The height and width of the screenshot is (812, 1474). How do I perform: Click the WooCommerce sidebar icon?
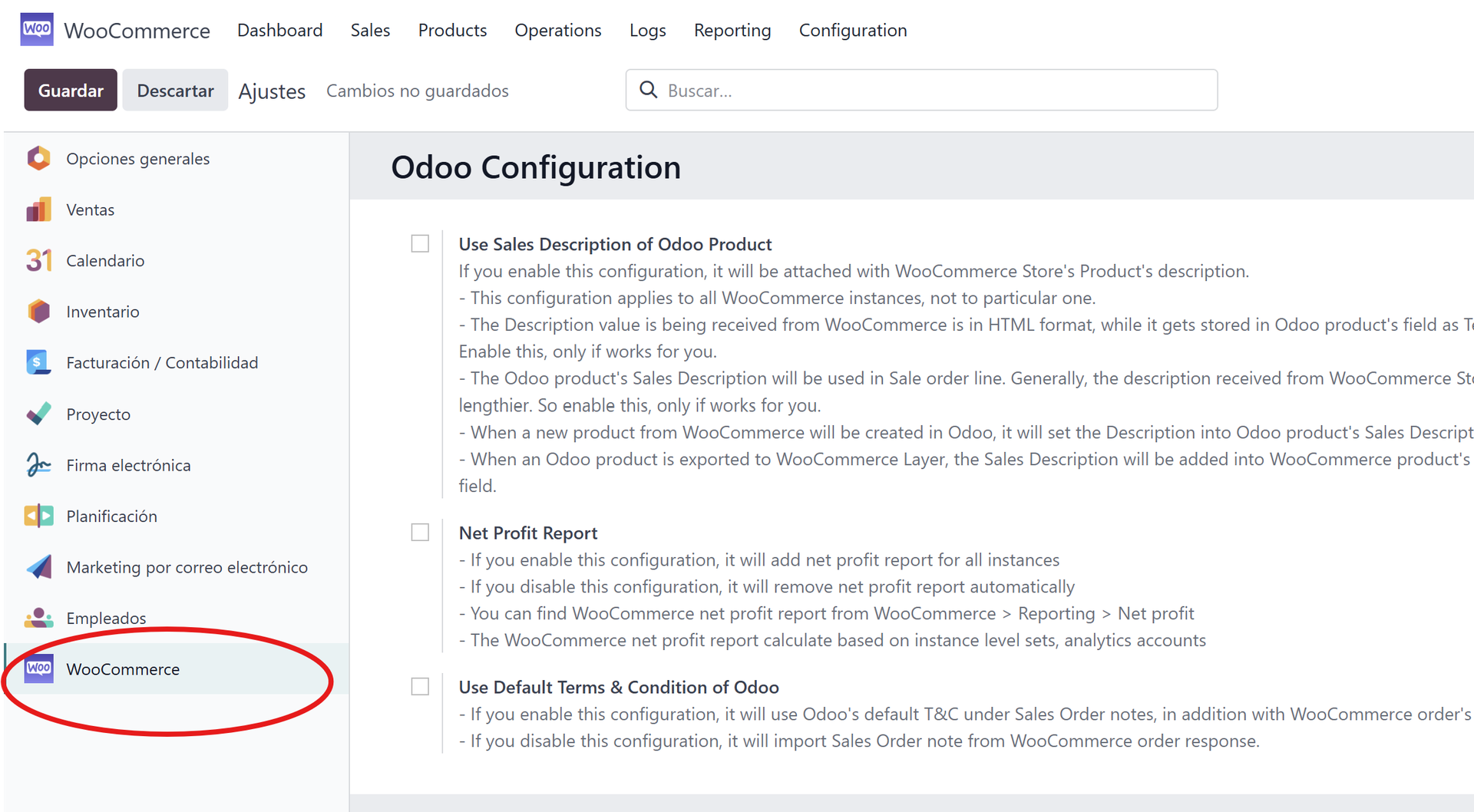(x=38, y=668)
